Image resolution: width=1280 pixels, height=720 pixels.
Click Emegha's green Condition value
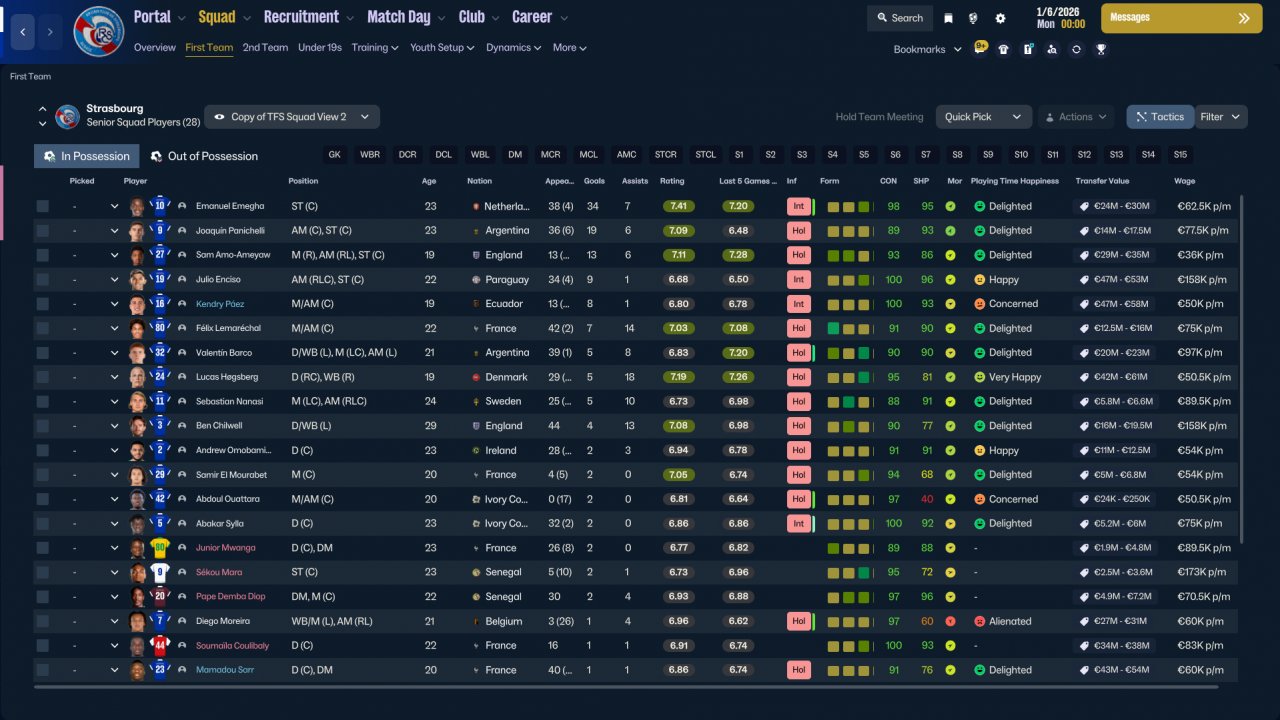pyautogui.click(x=893, y=206)
